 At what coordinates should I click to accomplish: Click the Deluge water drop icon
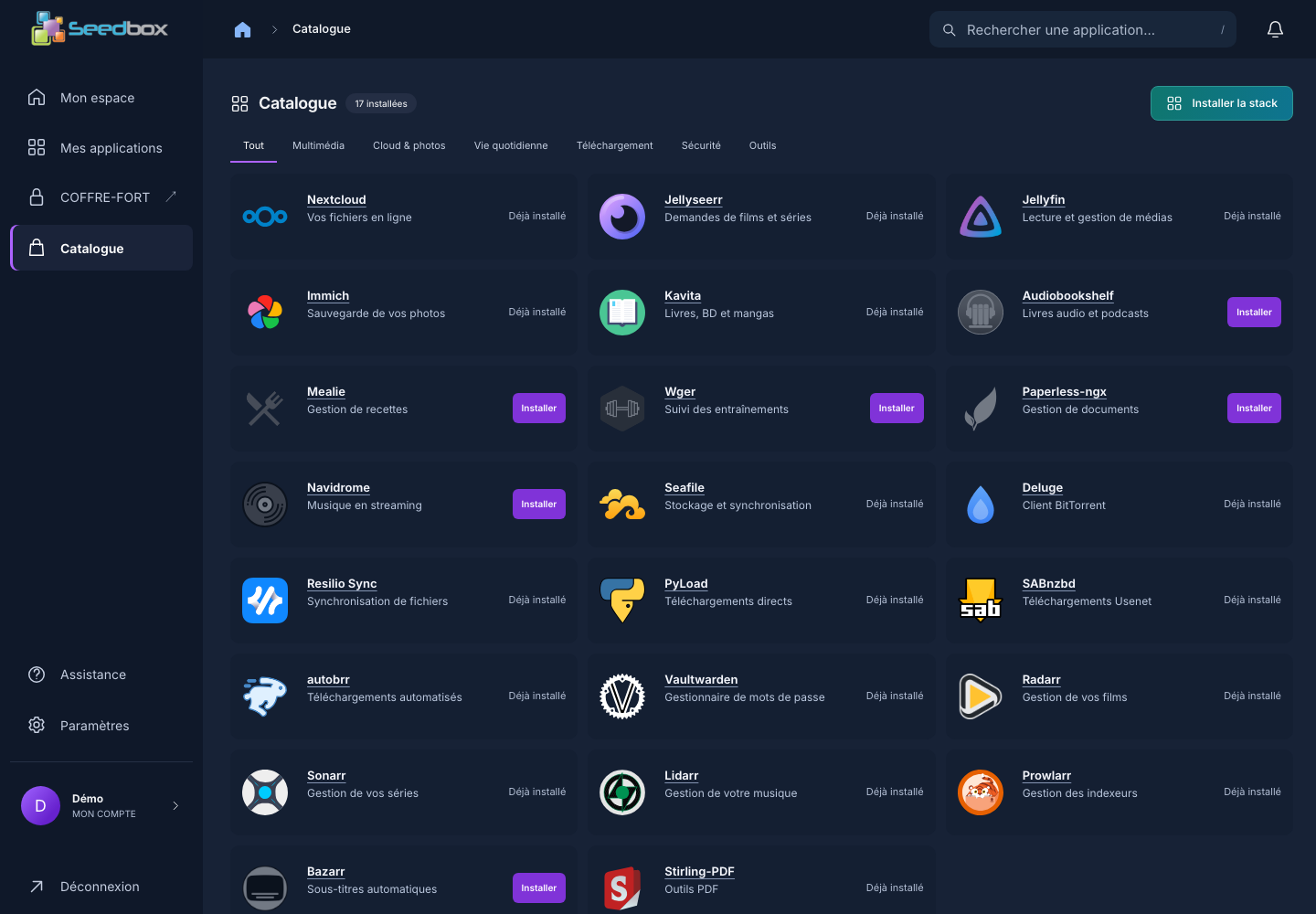pyautogui.click(x=981, y=505)
